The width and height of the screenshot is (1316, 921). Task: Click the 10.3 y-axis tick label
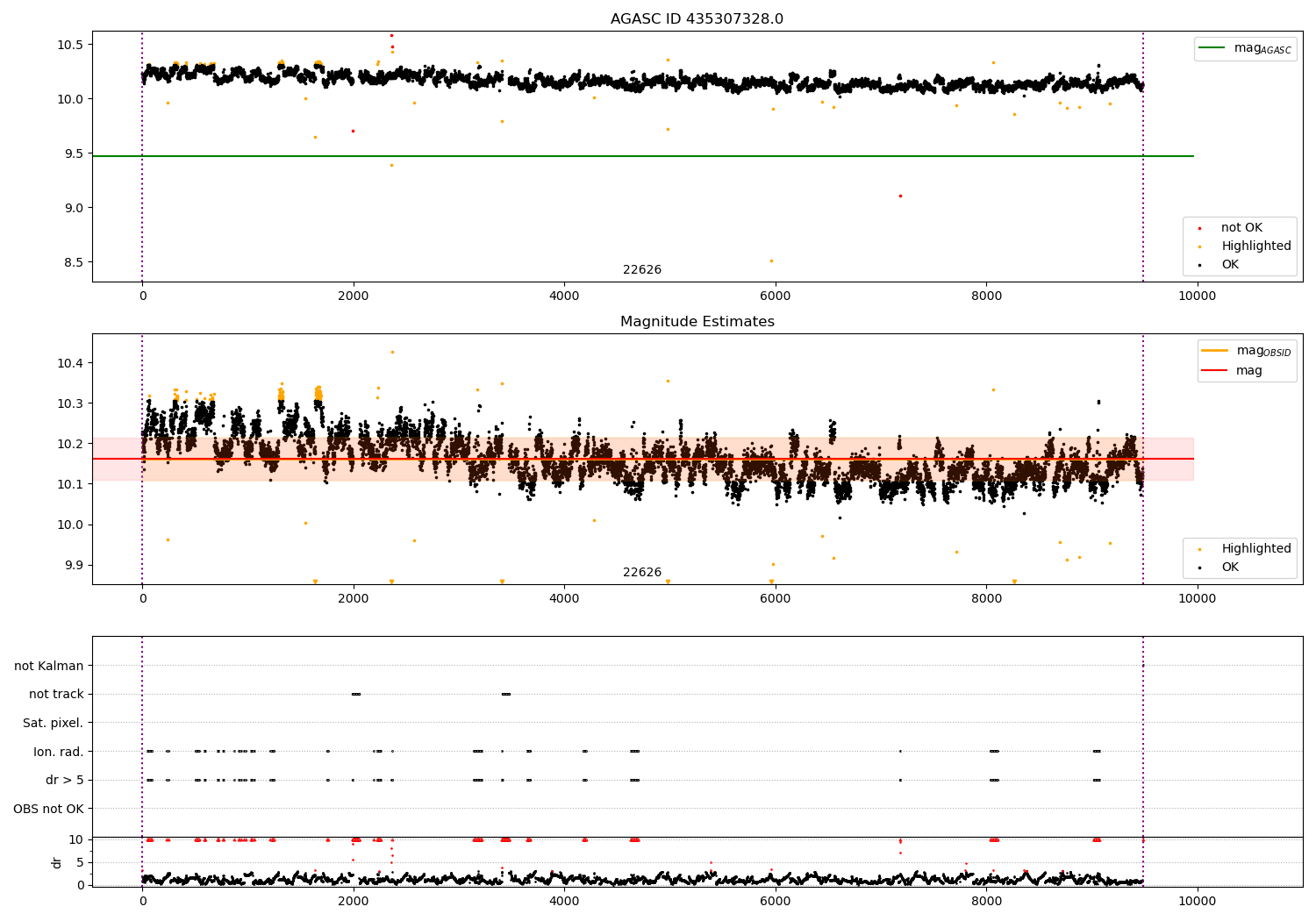(x=70, y=403)
